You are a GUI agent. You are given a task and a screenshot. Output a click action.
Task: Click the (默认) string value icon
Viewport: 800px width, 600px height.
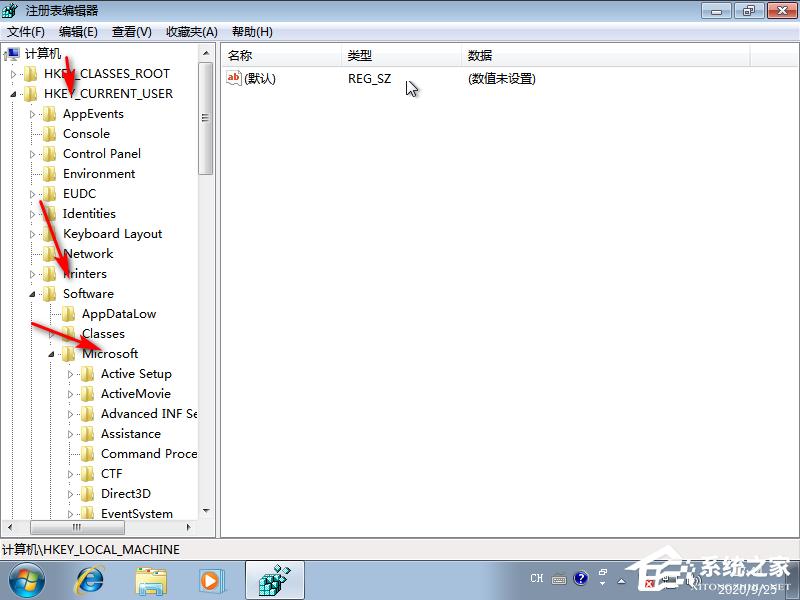(x=234, y=78)
